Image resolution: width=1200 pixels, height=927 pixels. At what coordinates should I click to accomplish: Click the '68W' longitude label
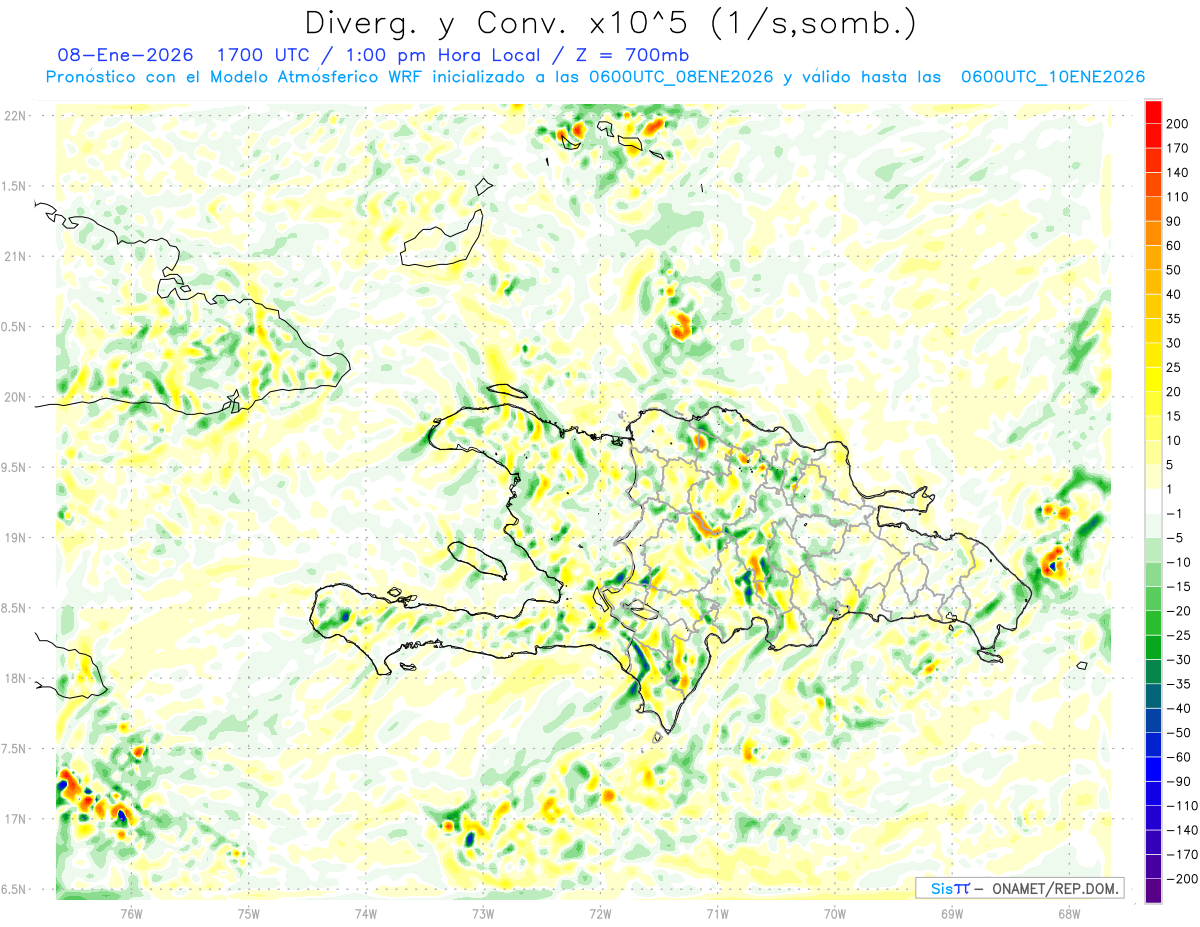pos(1068,914)
